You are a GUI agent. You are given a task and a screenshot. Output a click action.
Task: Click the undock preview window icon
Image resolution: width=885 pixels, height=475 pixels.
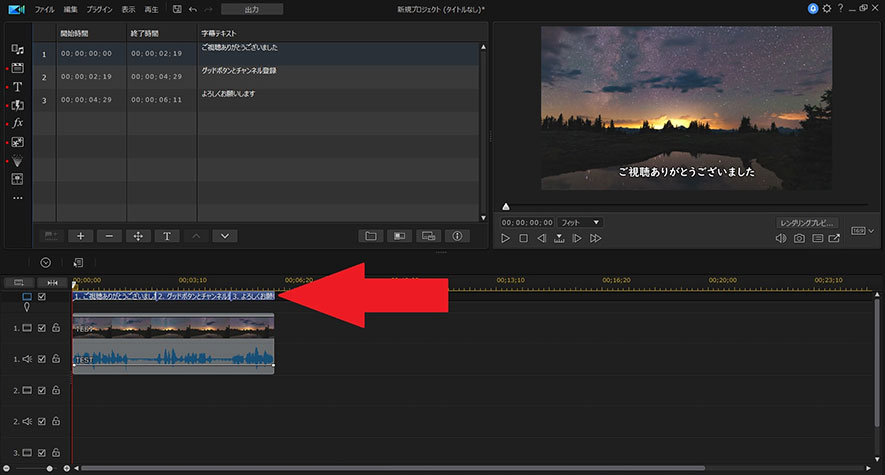[x=835, y=239]
